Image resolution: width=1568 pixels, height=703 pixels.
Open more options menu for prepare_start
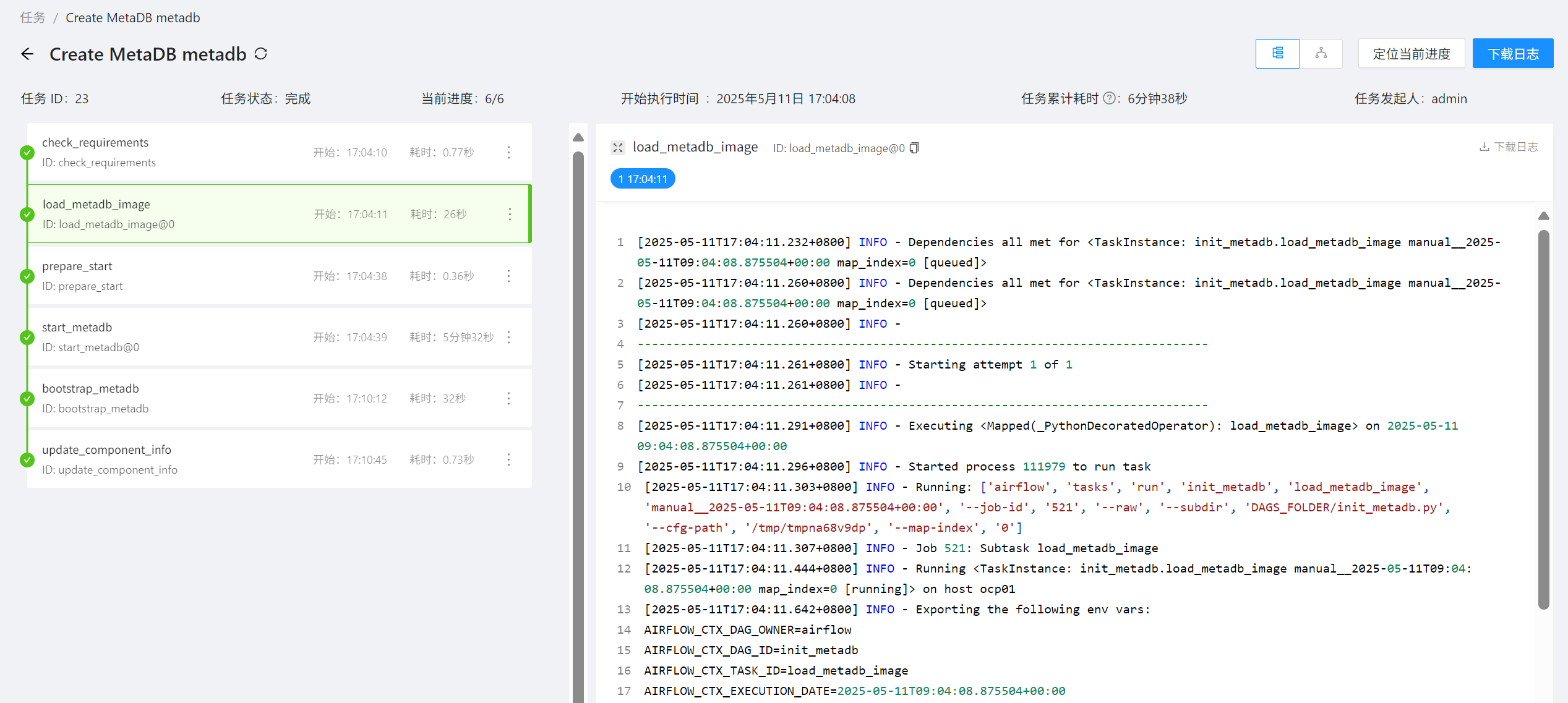(508, 276)
